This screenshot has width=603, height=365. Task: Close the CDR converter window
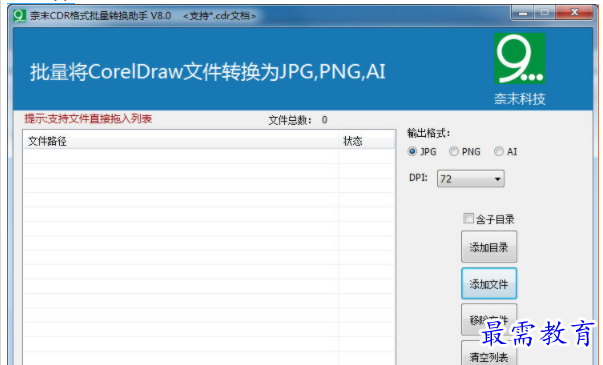click(x=574, y=13)
